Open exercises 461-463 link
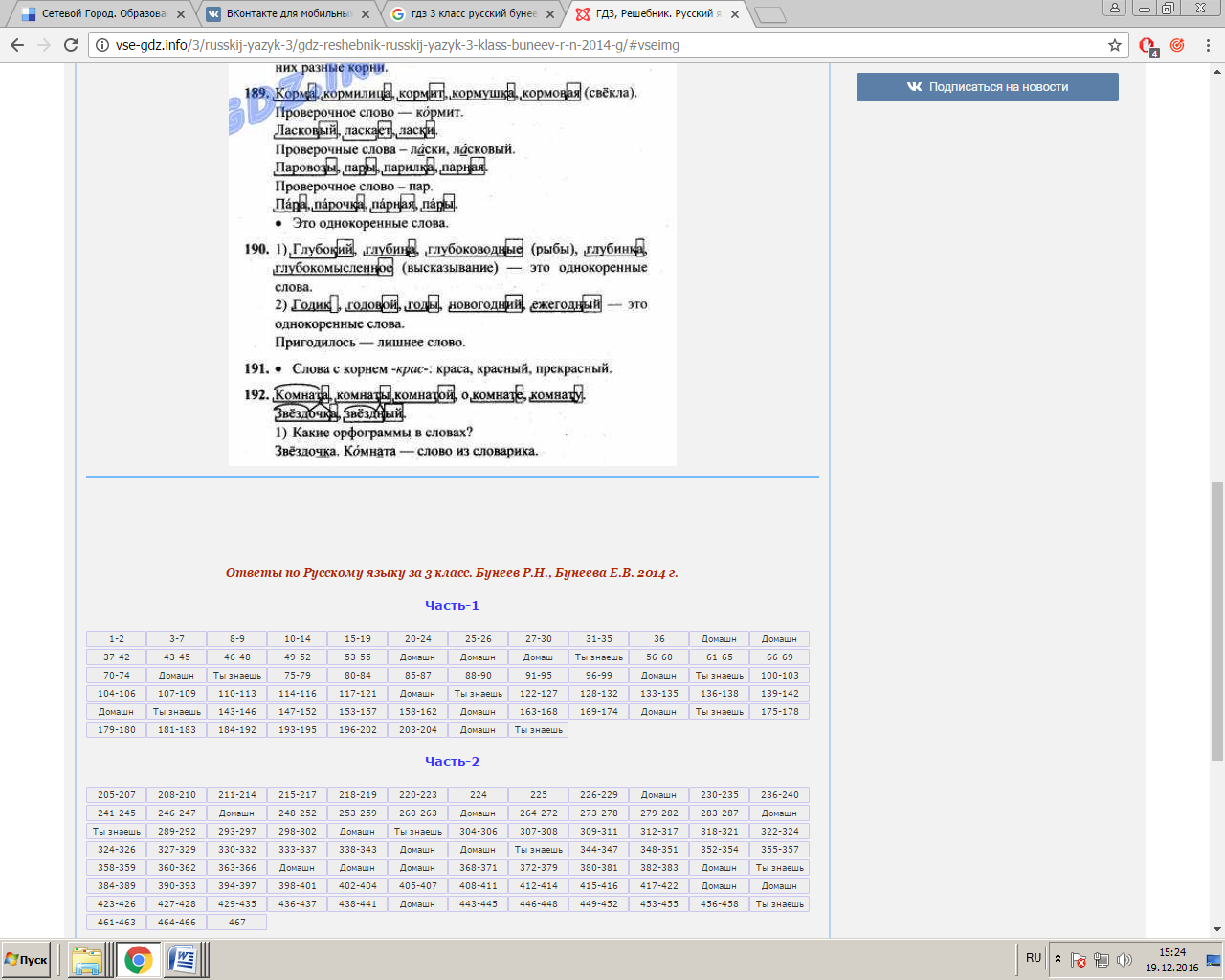This screenshot has height=980, width=1225. pos(116,923)
